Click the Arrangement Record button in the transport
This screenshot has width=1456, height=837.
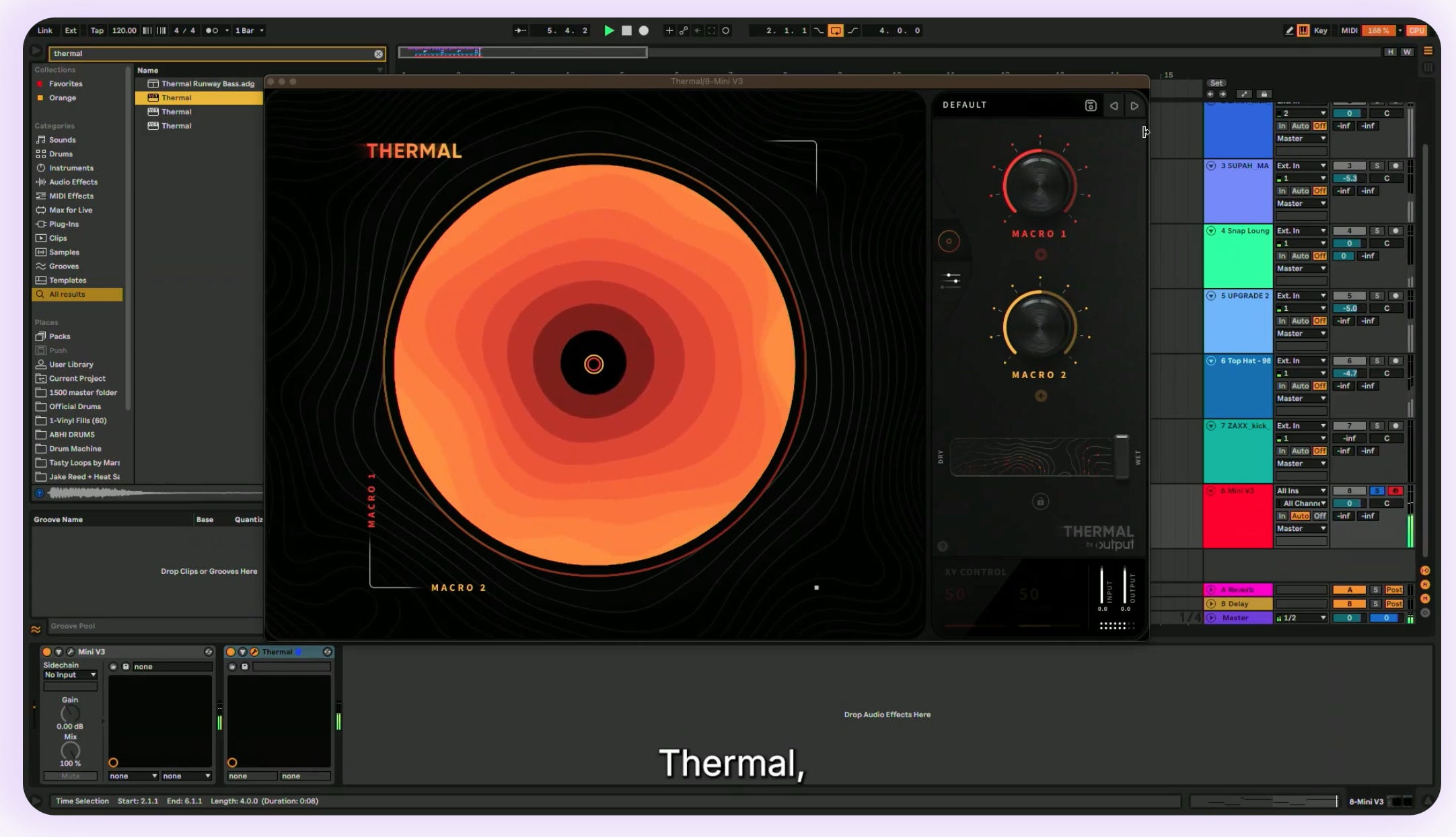[x=644, y=30]
